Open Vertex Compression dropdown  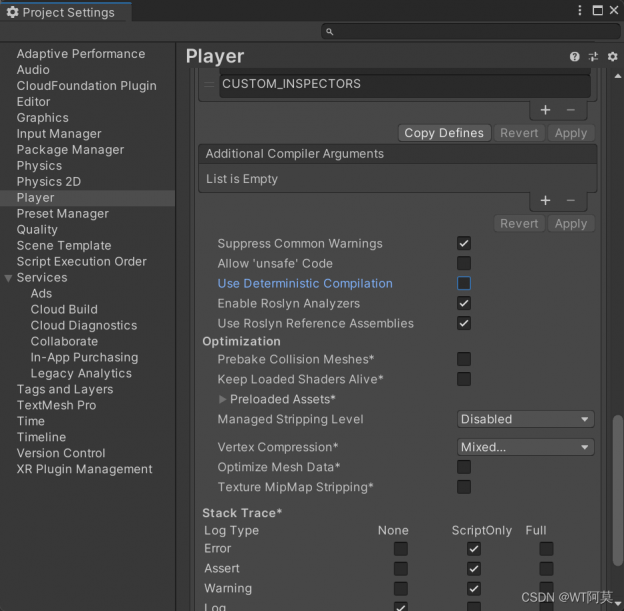[x=525, y=447]
